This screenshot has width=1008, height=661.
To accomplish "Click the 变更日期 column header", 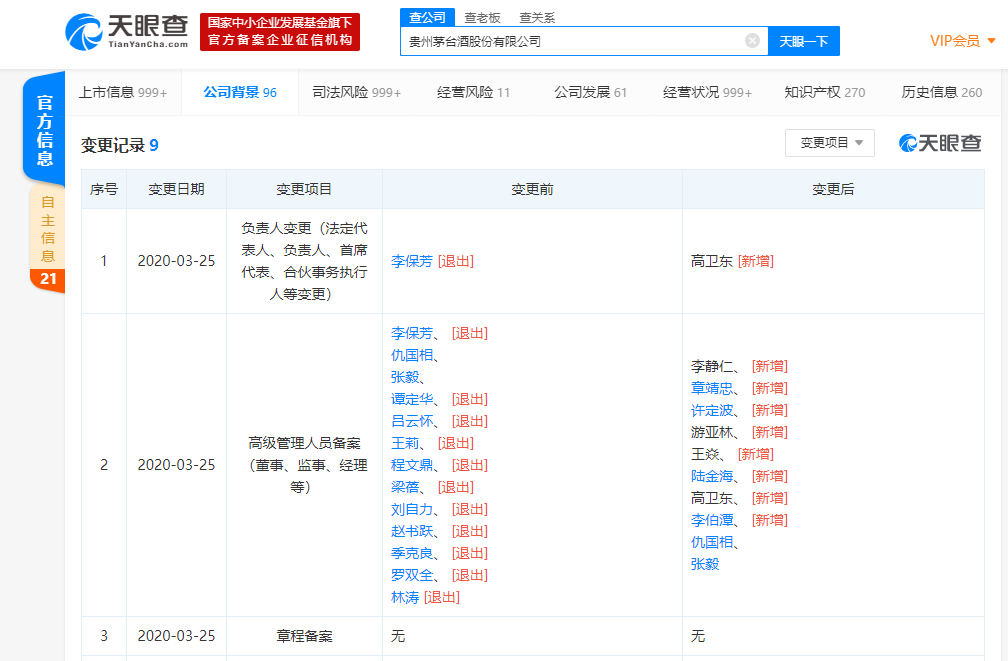I will [x=176, y=189].
